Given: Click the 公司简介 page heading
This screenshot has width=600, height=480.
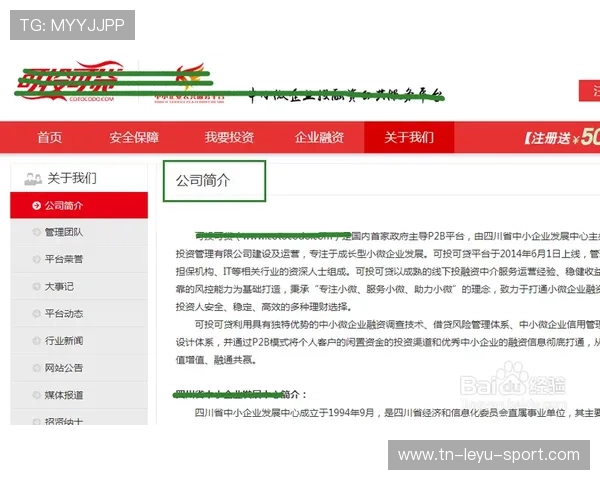Looking at the screenshot, I should click(x=203, y=181).
